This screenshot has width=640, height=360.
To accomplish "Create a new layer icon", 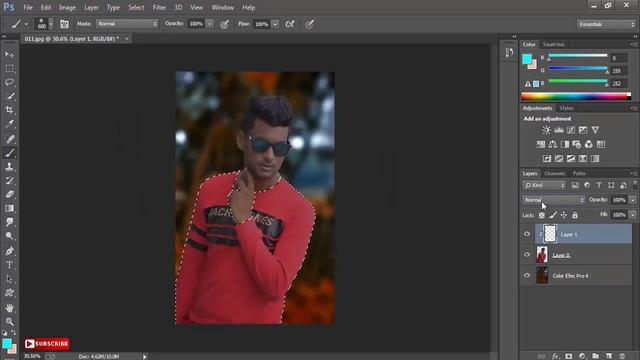I will [x=609, y=356].
